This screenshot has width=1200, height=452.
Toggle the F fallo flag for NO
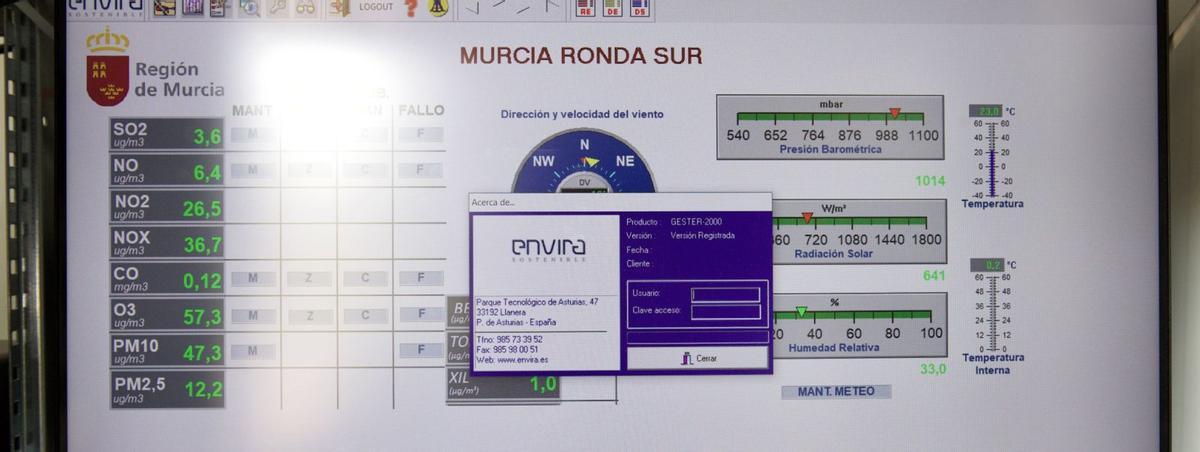[x=421, y=170]
